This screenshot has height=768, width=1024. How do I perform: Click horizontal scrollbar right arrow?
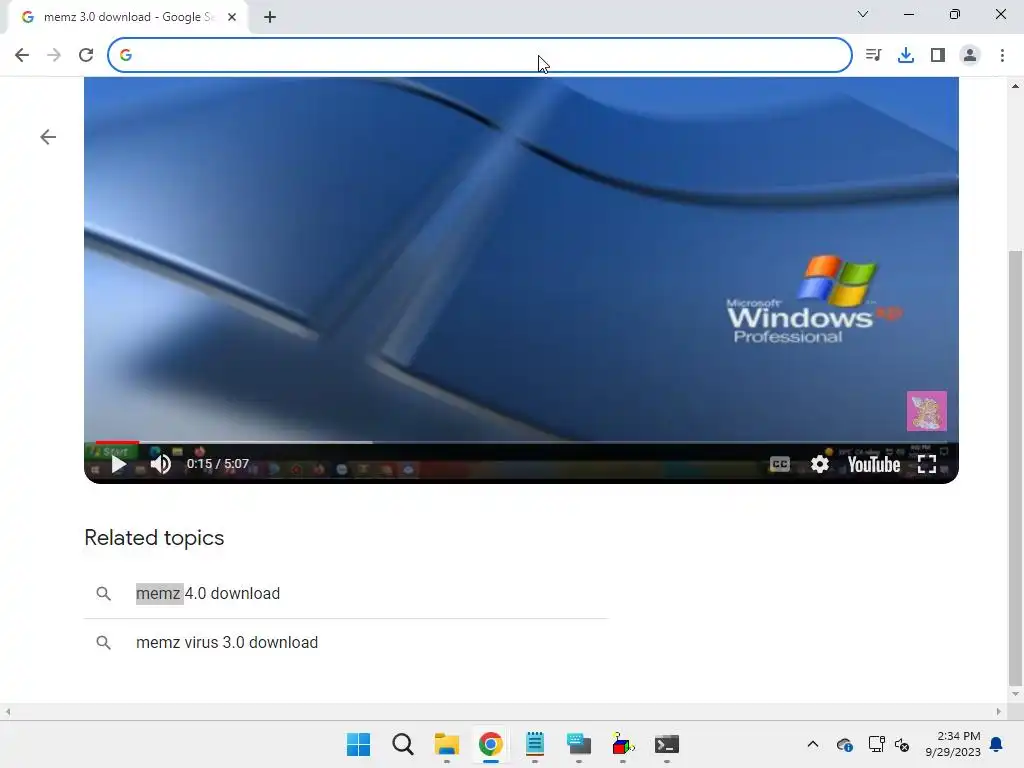point(999,712)
